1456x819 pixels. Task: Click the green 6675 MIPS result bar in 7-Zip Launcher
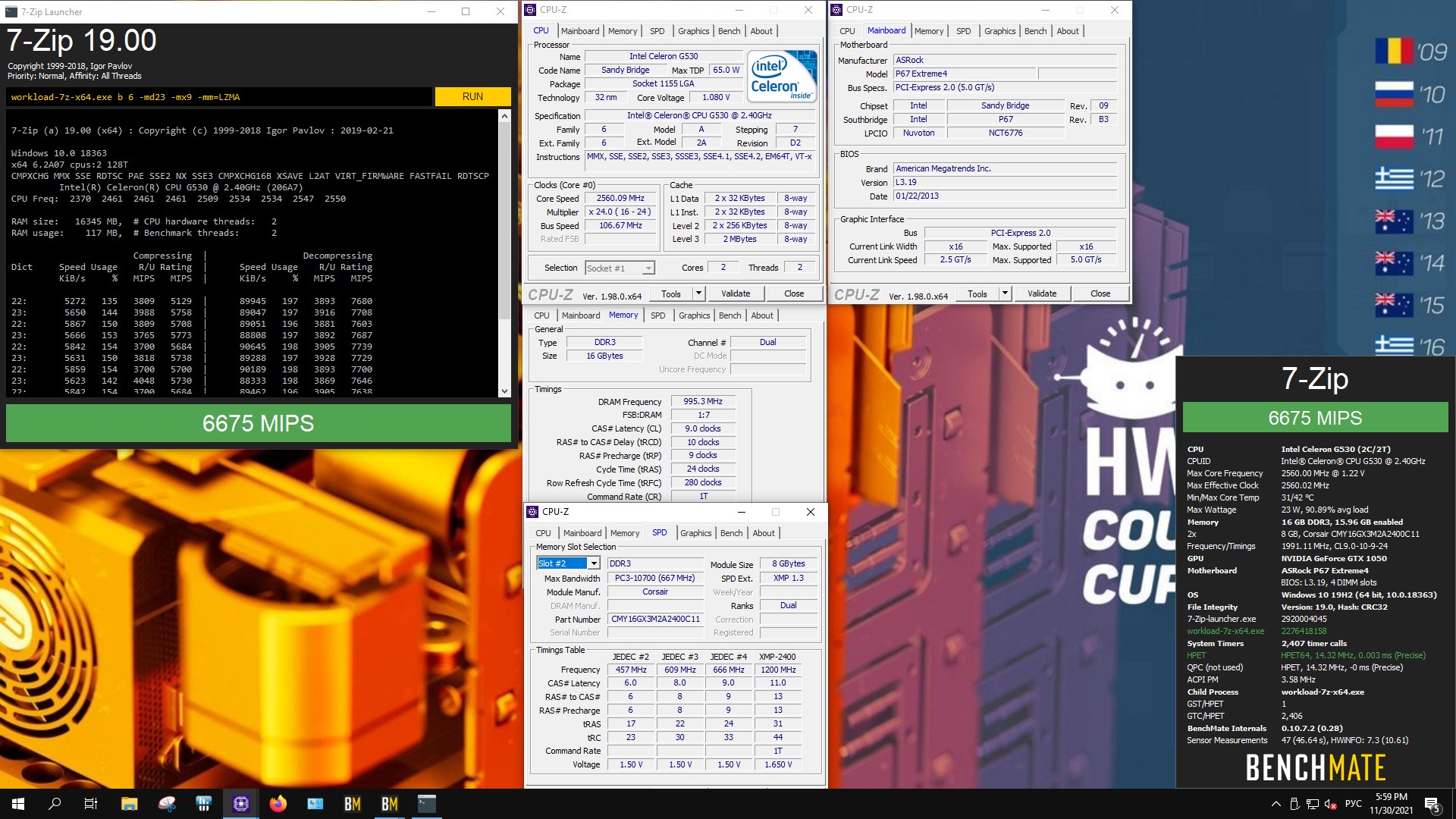258,423
